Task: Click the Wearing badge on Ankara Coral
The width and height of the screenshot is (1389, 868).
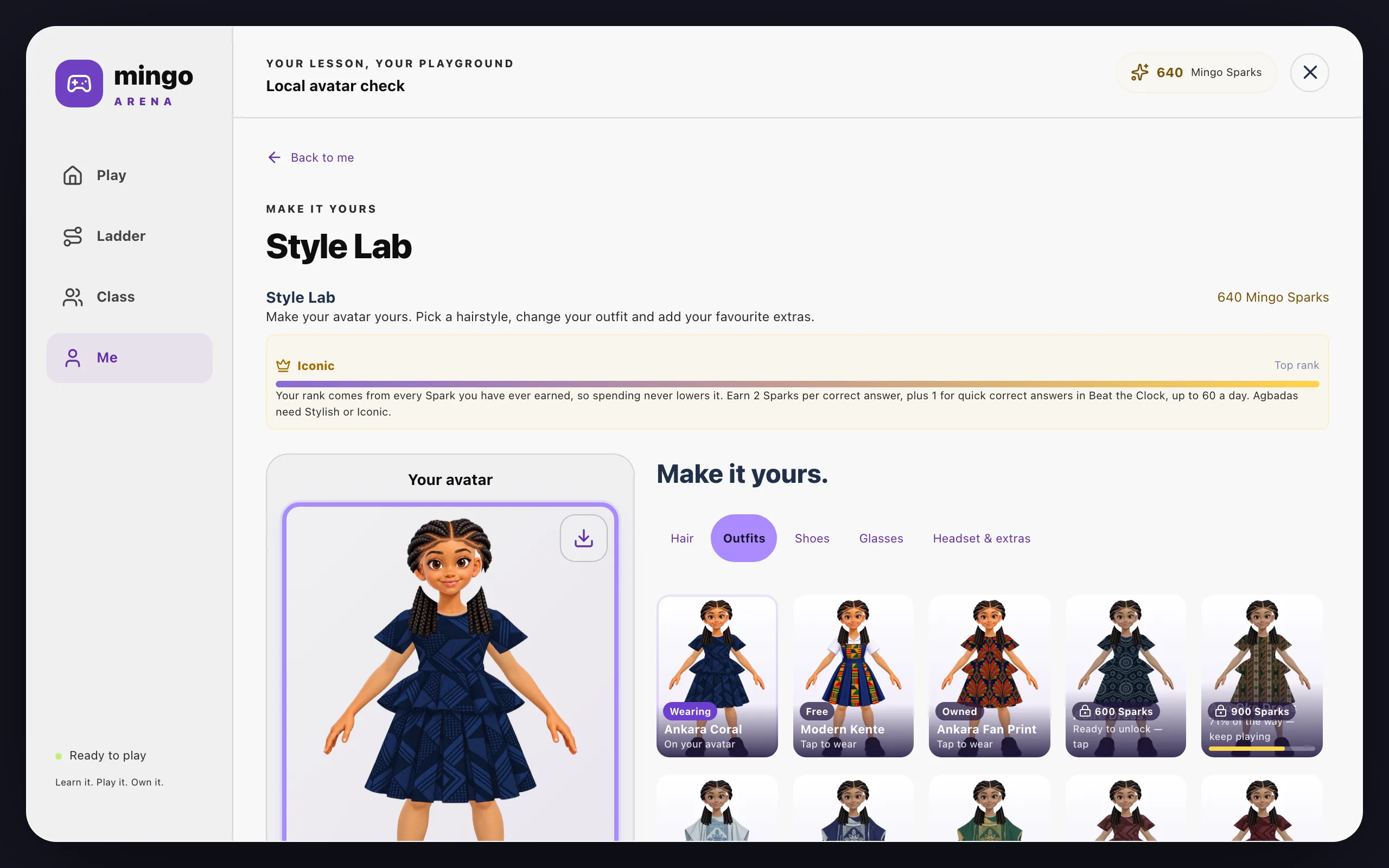Action: point(690,711)
